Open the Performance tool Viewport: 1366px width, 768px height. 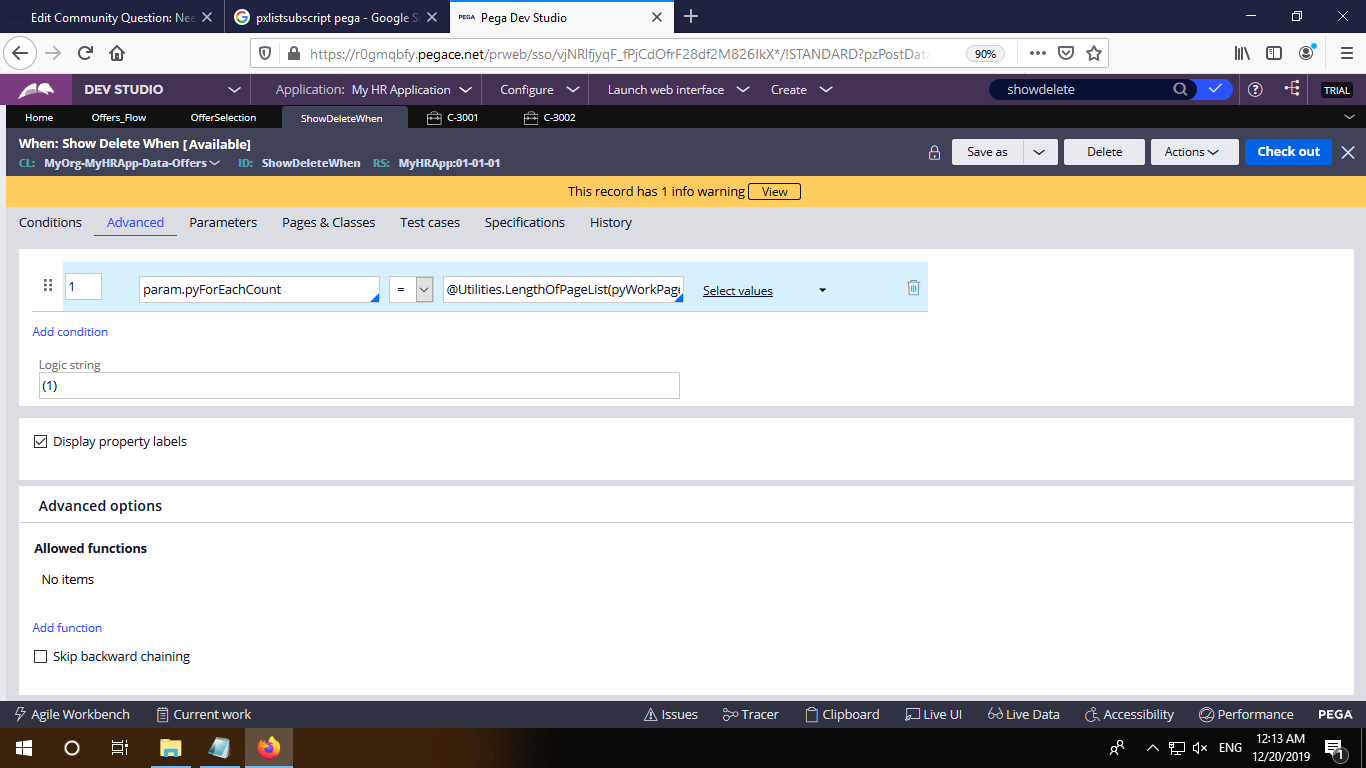point(1246,714)
